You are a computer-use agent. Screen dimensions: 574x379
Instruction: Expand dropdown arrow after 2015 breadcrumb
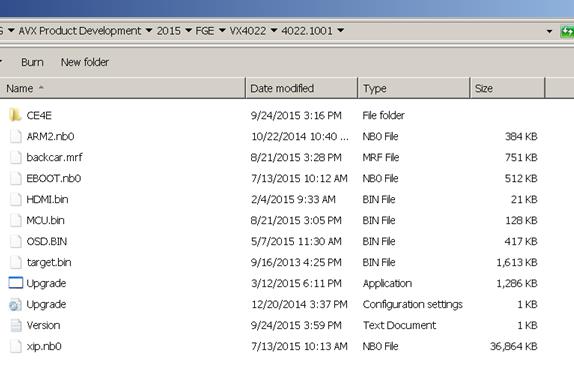pyautogui.click(x=189, y=30)
